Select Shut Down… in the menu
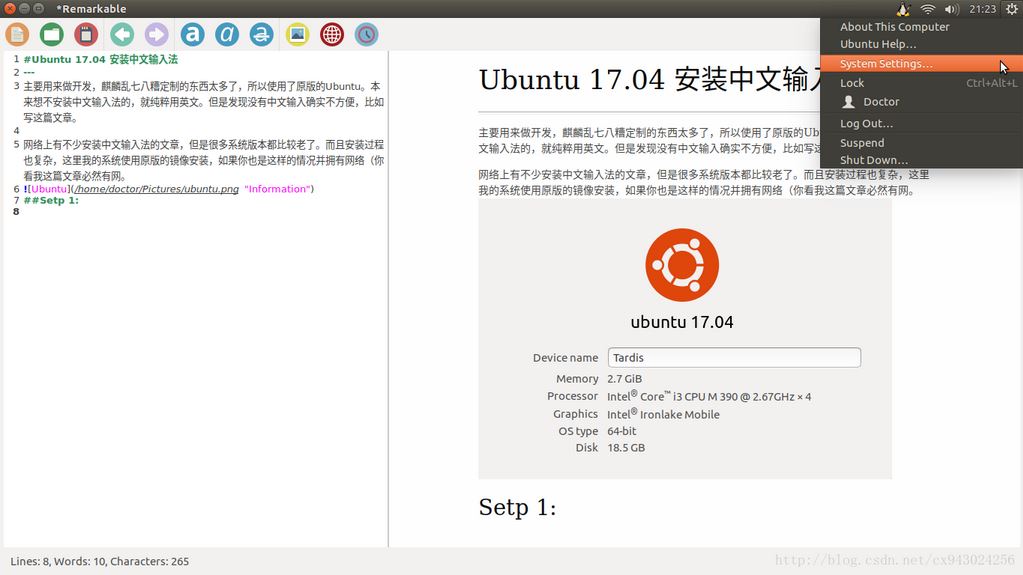The image size is (1023, 575). pos(874,160)
